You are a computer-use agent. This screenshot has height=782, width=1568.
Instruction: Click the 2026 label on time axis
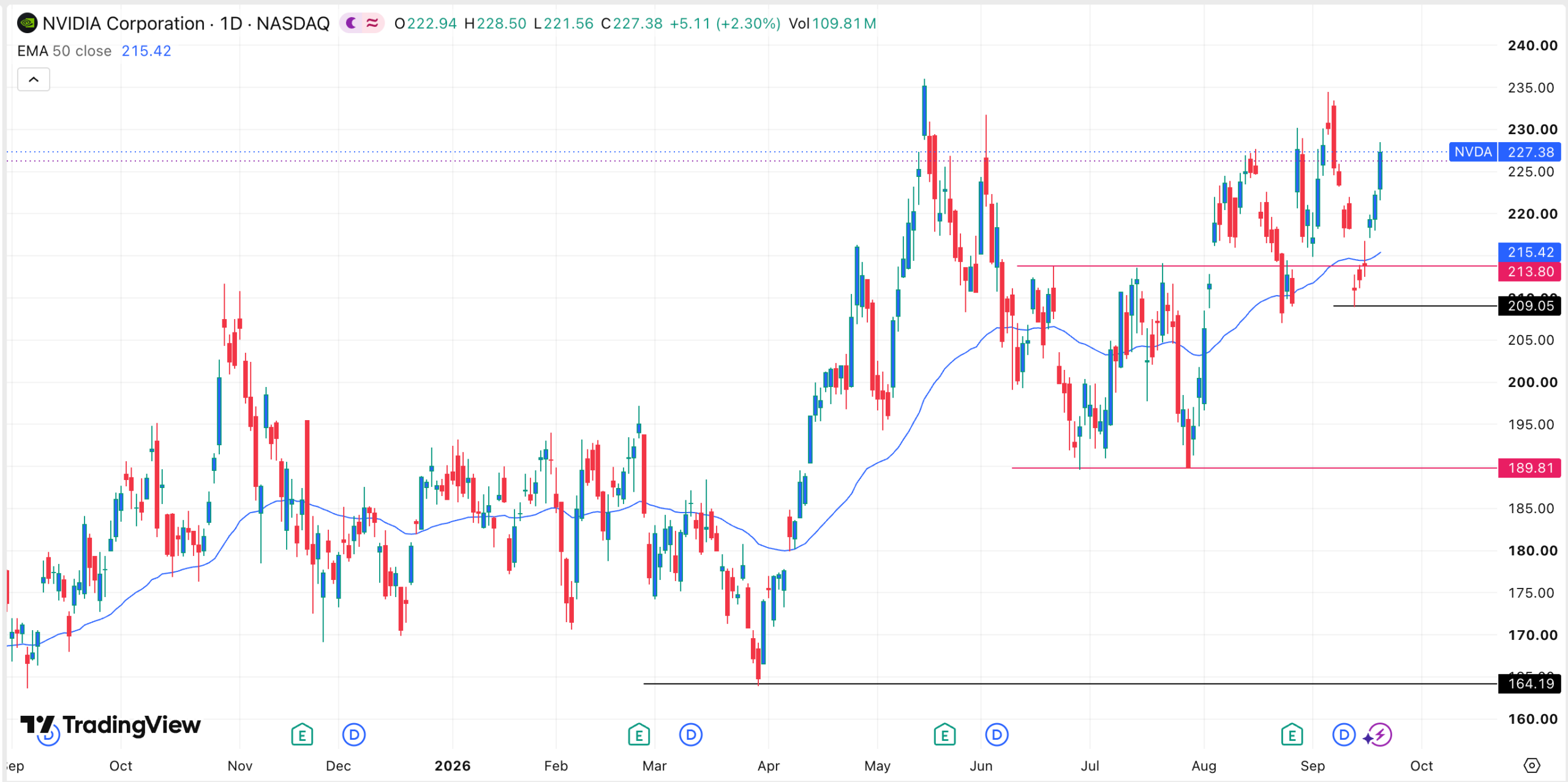point(453,766)
